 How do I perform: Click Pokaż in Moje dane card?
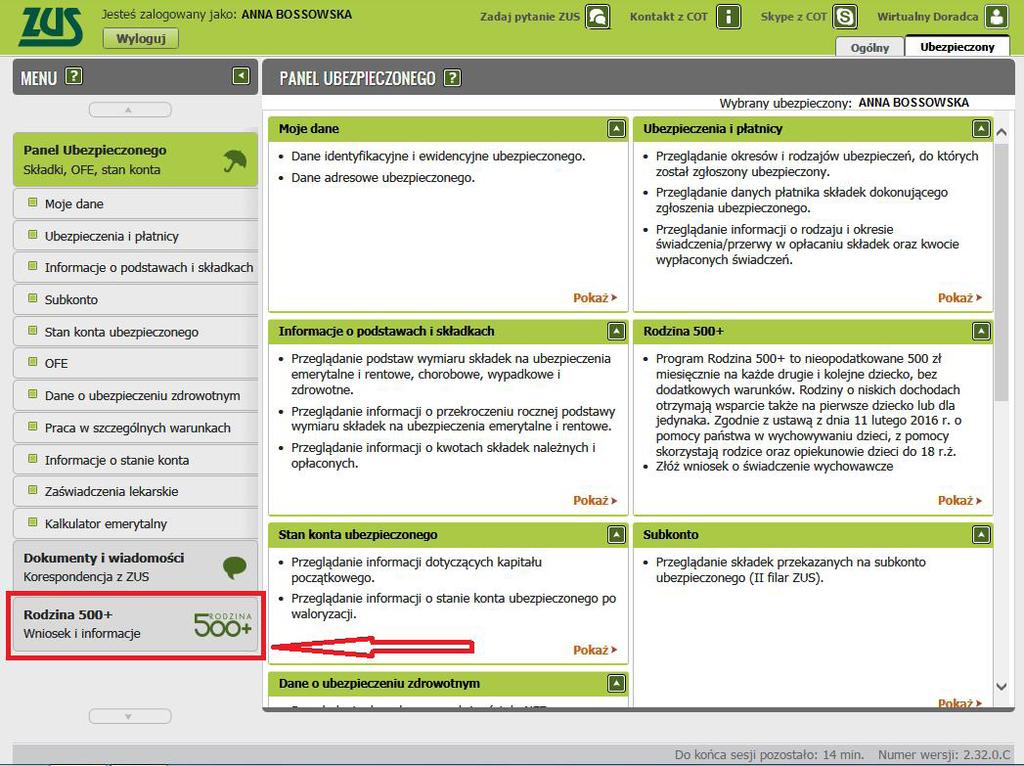[594, 298]
